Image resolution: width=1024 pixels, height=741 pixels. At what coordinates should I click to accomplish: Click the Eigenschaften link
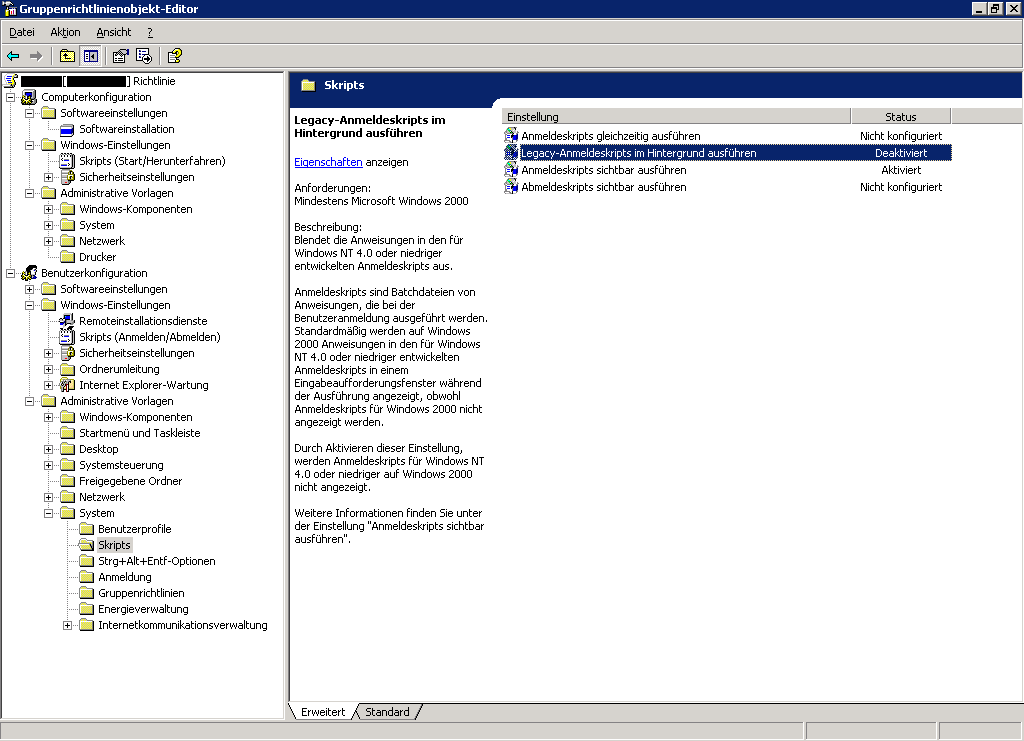(328, 162)
